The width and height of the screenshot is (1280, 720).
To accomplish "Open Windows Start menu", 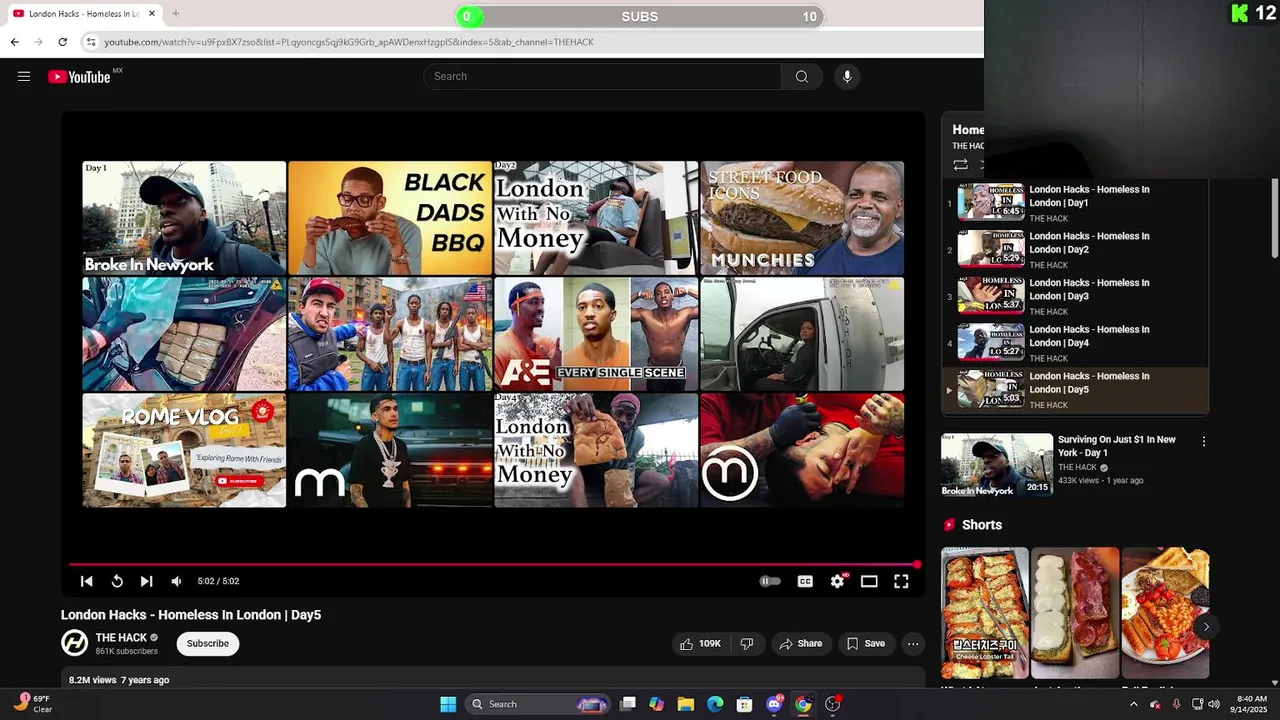I will pos(448,704).
